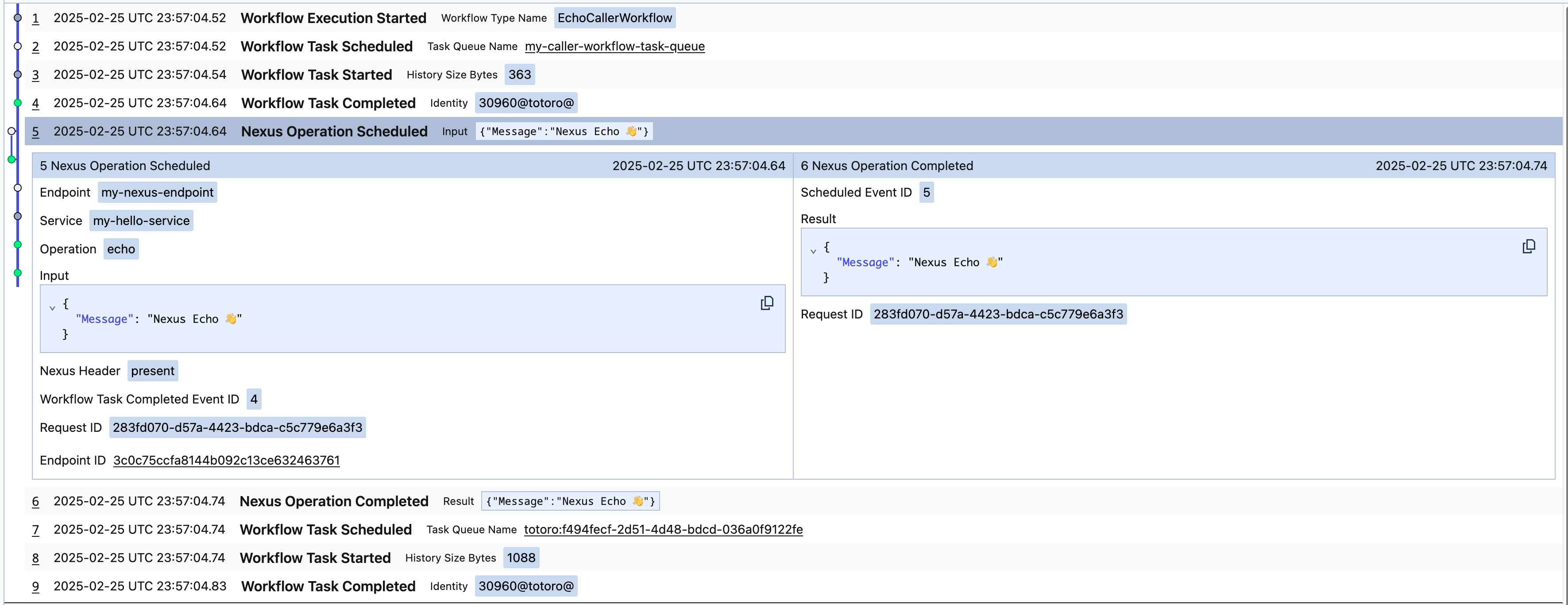Open event 9 Workflow Task Completed row
The image size is (1568, 605).
pos(328,586)
